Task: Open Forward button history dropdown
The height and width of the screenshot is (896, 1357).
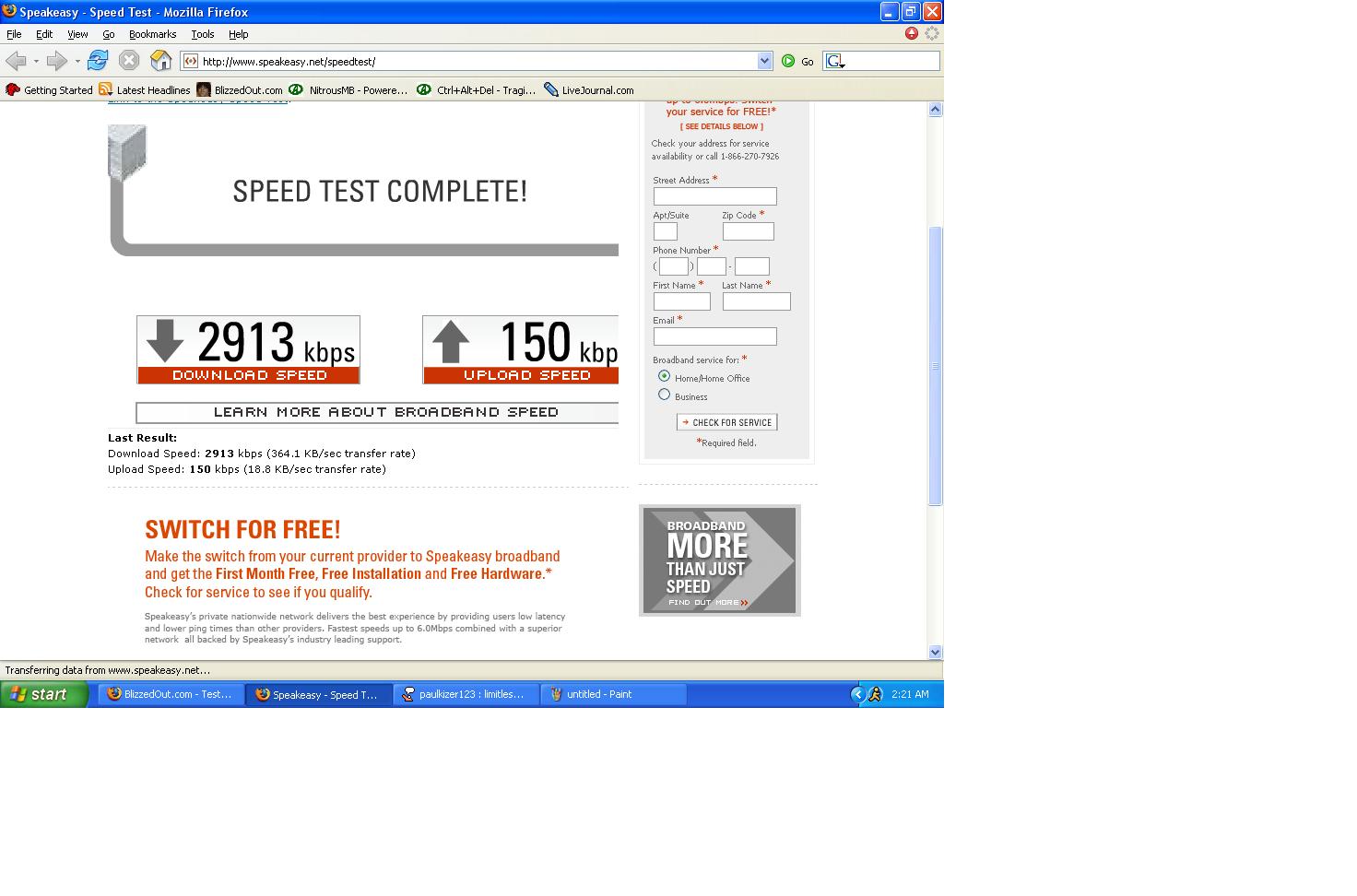Action: 77,61
